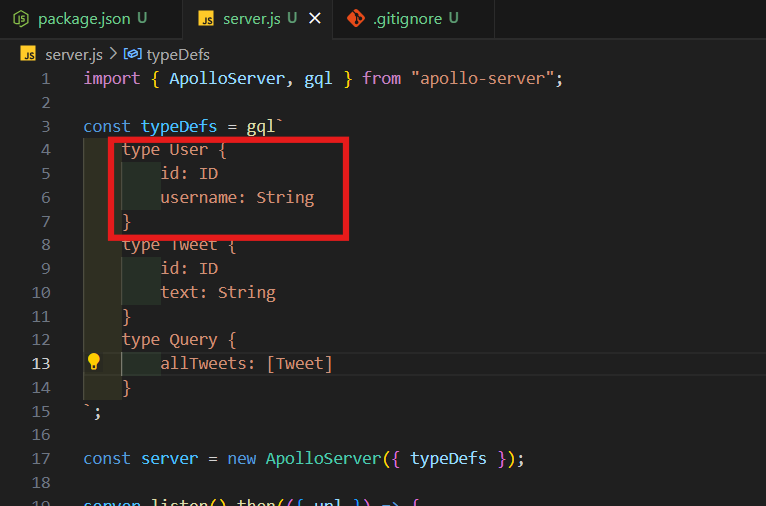The image size is (766, 506).
Task: Click typeDefs on the const declaration line
Action: pos(179,126)
